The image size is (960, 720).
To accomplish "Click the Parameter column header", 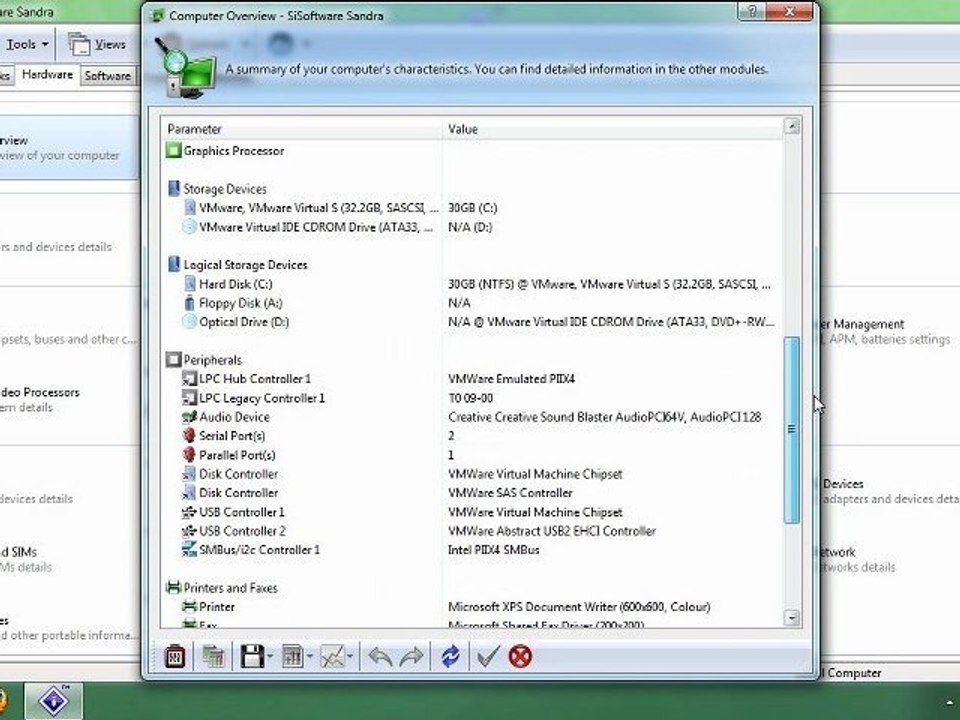I will point(301,129).
